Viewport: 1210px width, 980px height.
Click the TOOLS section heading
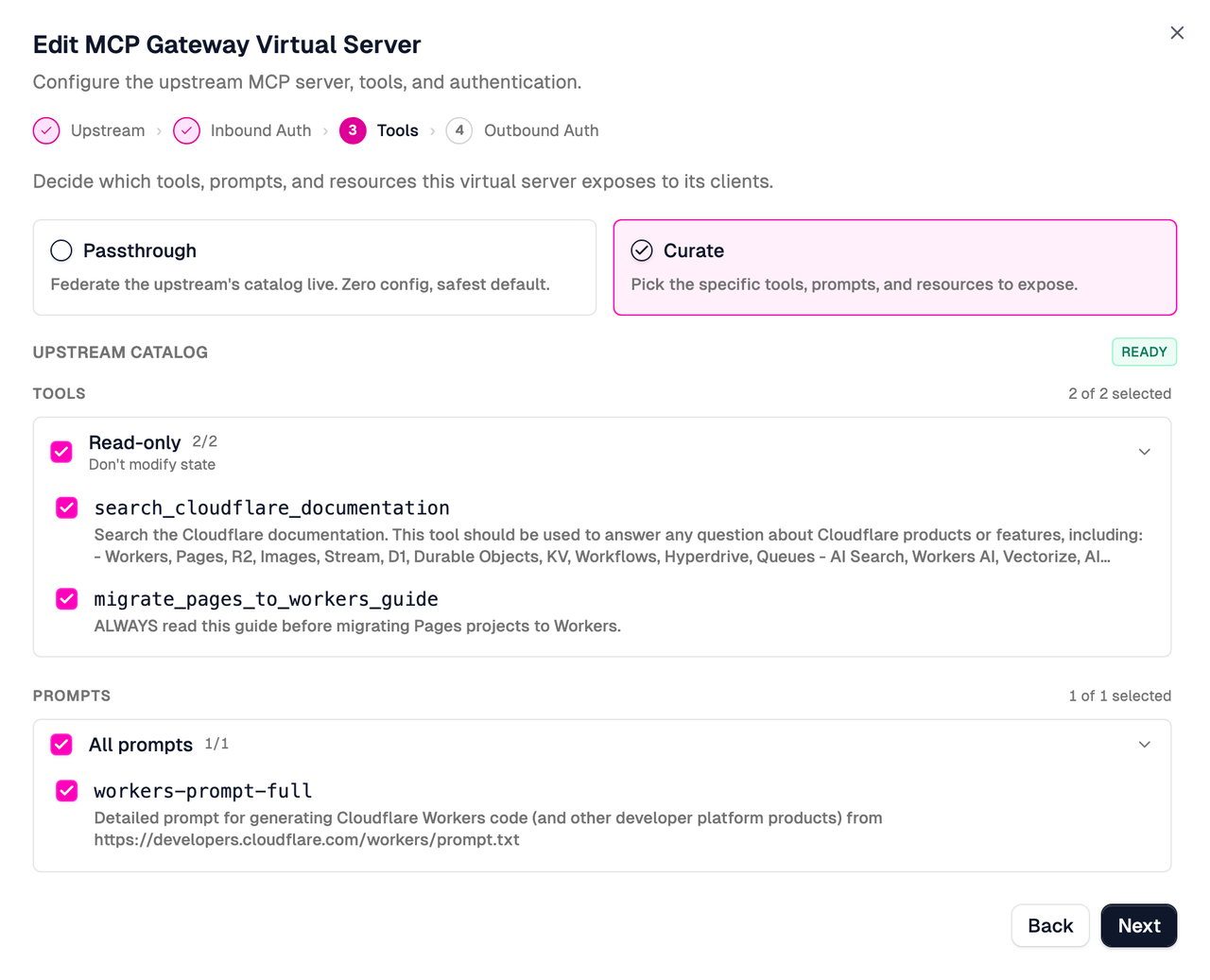click(x=60, y=394)
